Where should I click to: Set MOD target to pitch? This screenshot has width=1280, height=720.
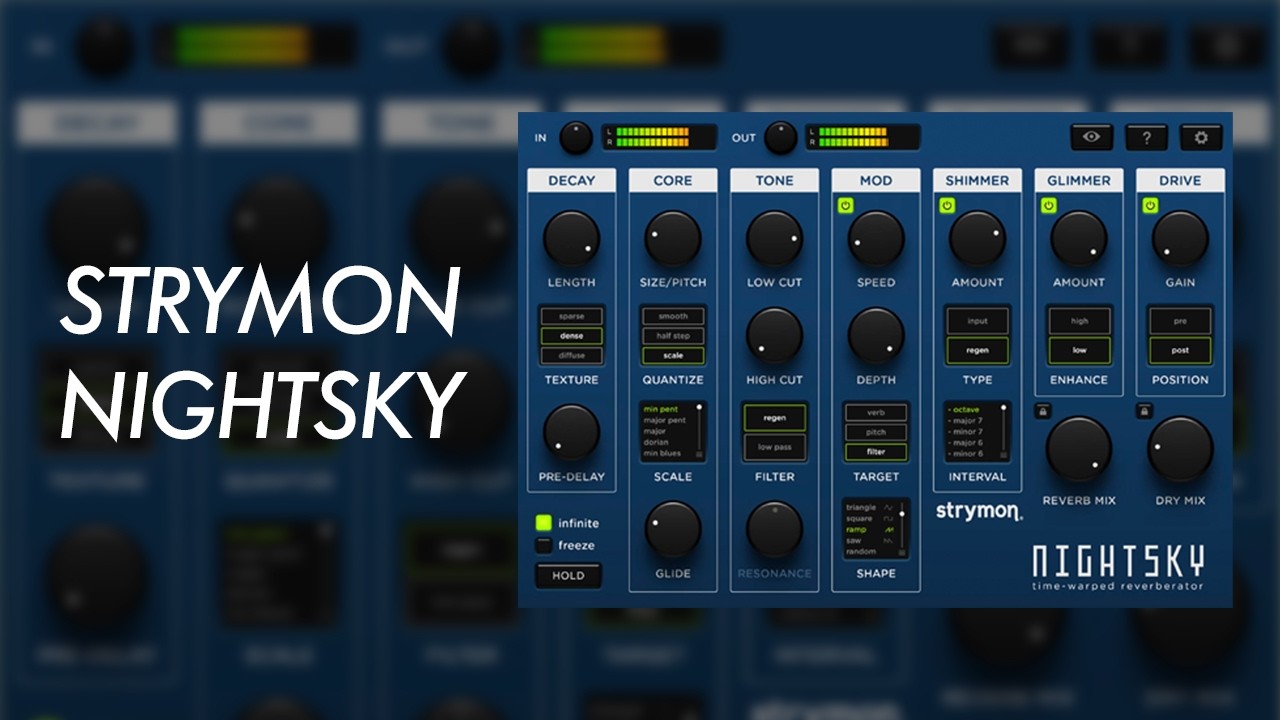876,433
